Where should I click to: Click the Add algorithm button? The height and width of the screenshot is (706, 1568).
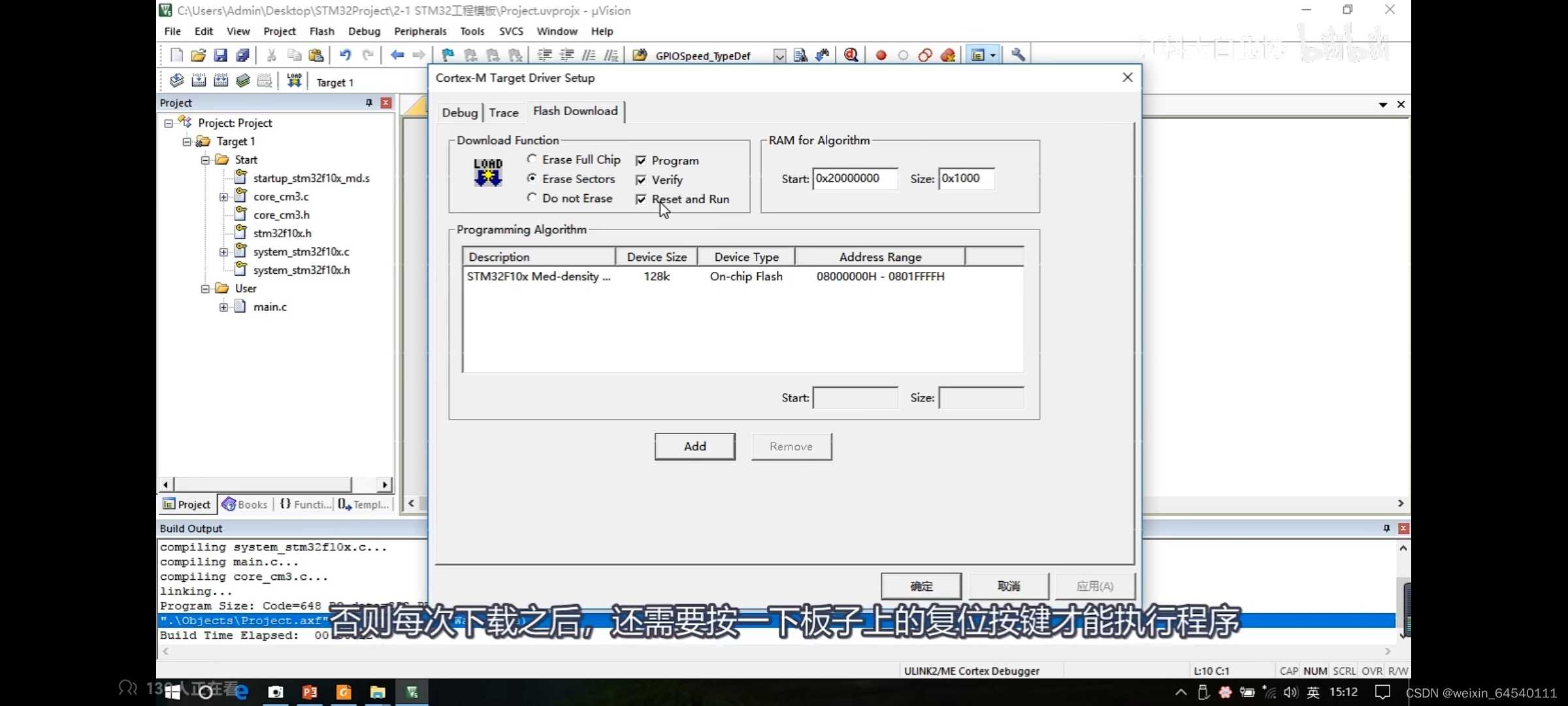click(x=694, y=446)
